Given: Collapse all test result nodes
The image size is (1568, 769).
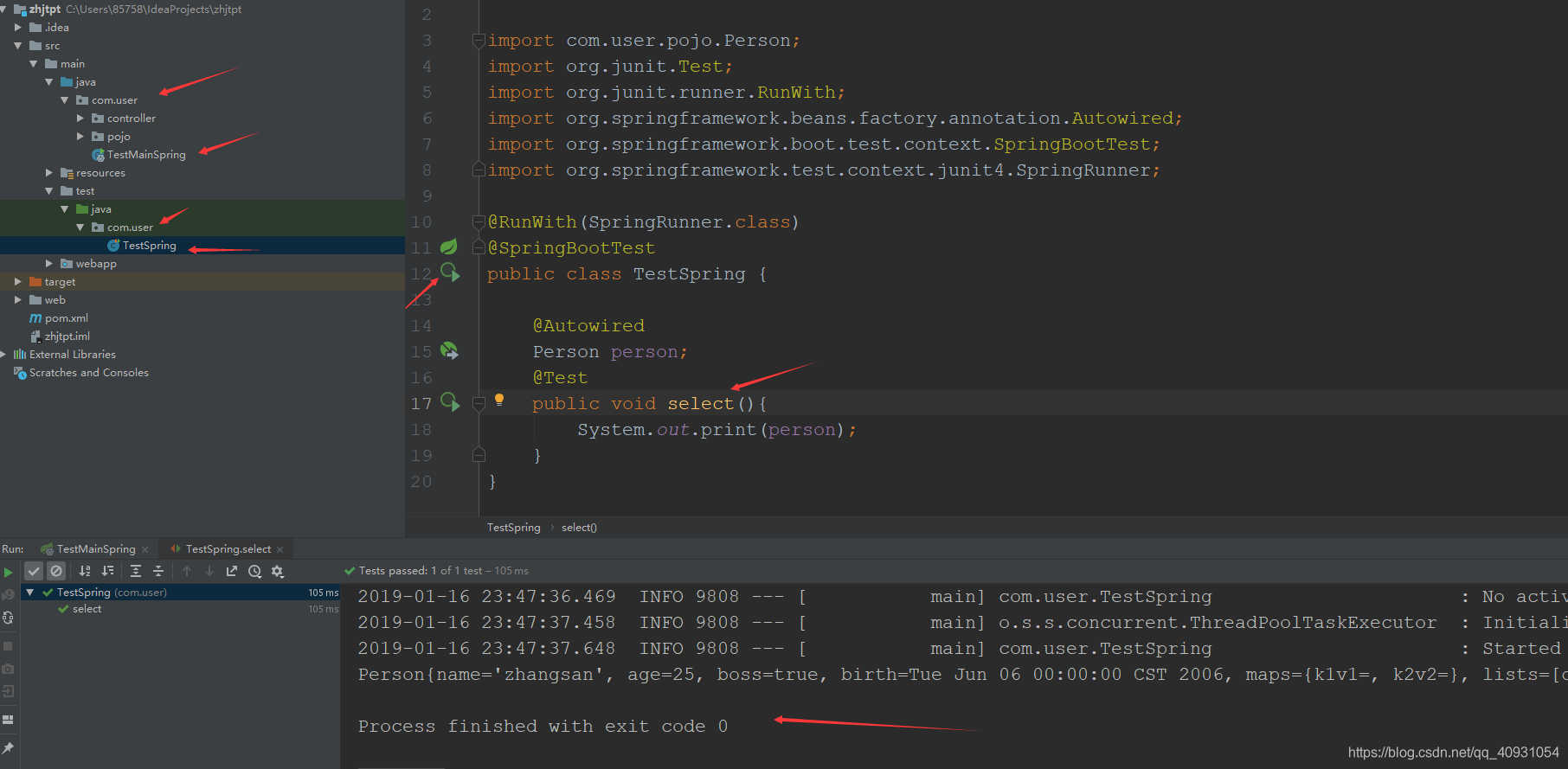Looking at the screenshot, I should point(158,571).
